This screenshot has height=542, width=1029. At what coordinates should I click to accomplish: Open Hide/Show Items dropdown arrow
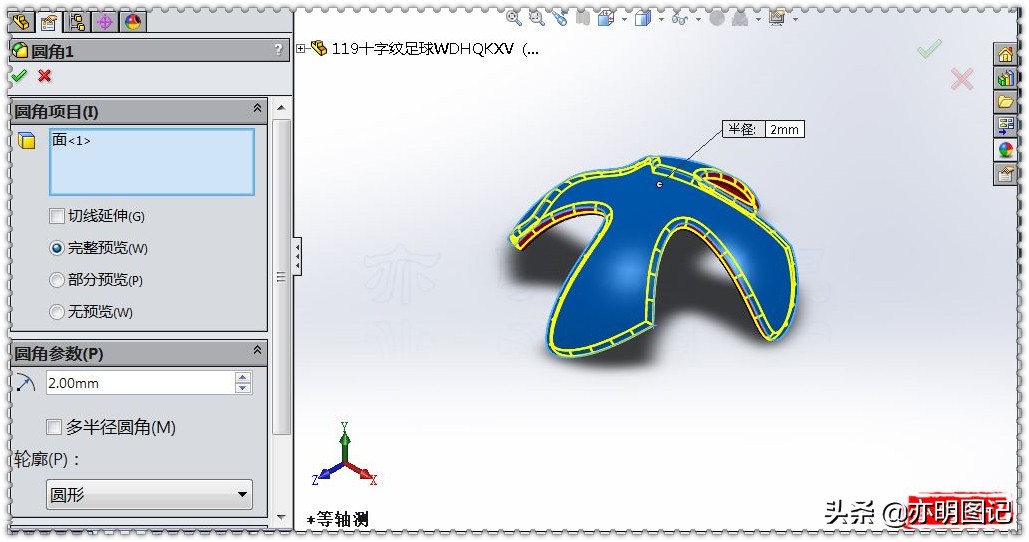pyautogui.click(x=698, y=19)
